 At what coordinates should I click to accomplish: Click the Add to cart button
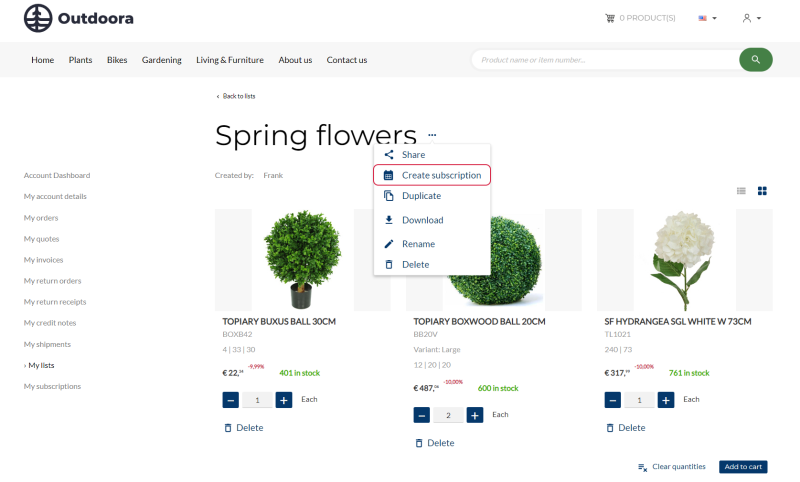743,467
